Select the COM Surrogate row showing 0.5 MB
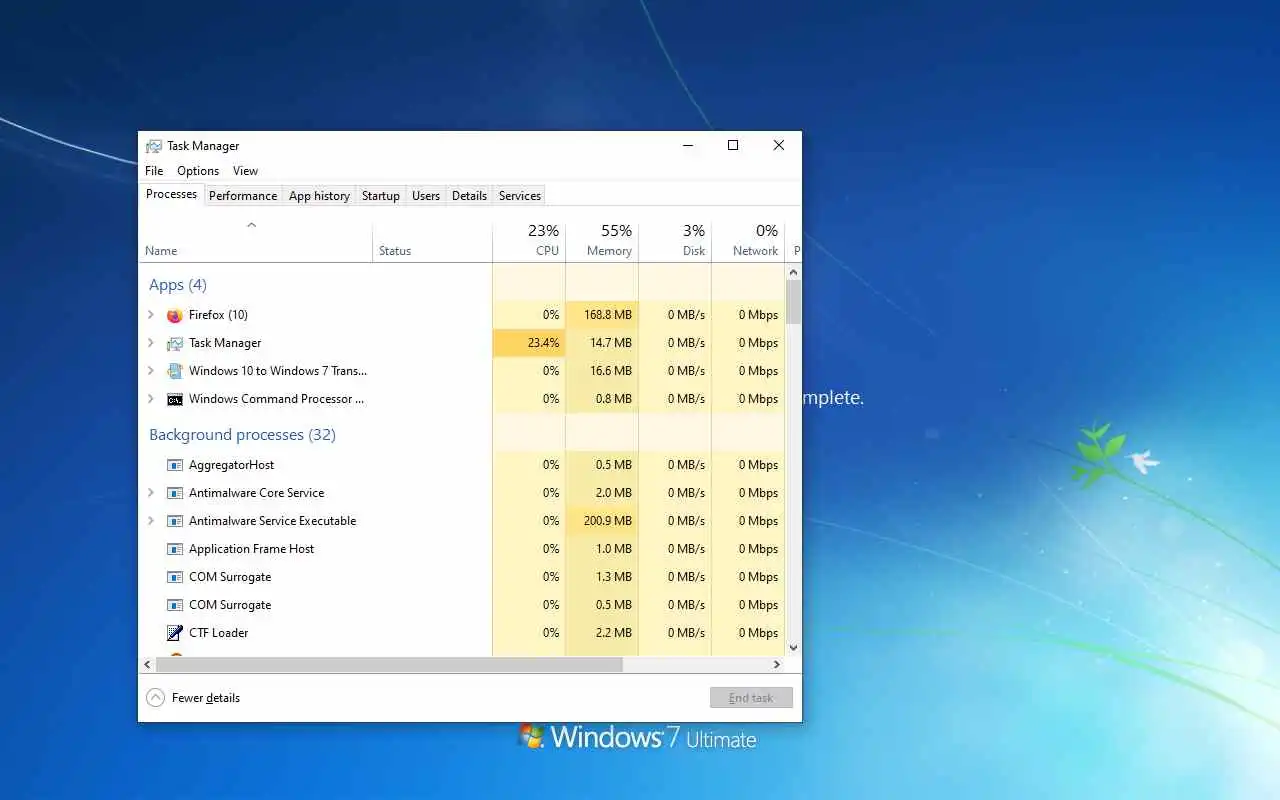 coord(462,605)
